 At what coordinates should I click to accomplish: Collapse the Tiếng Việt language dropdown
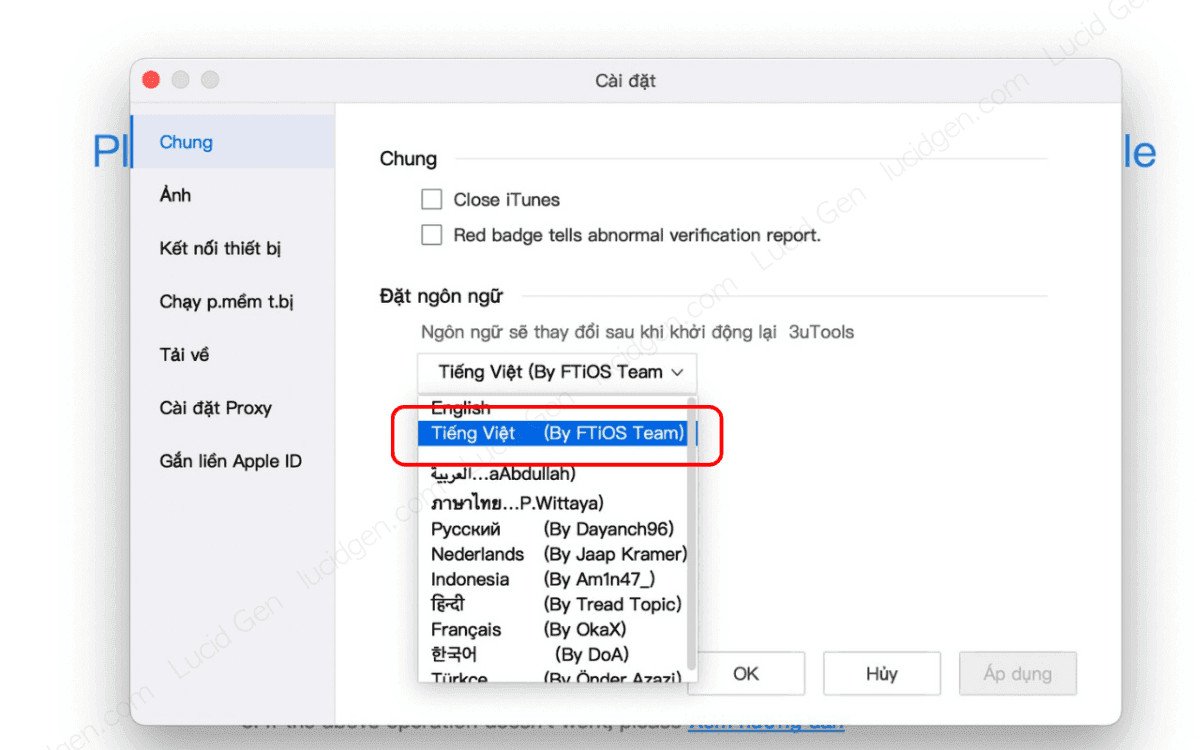(557, 372)
